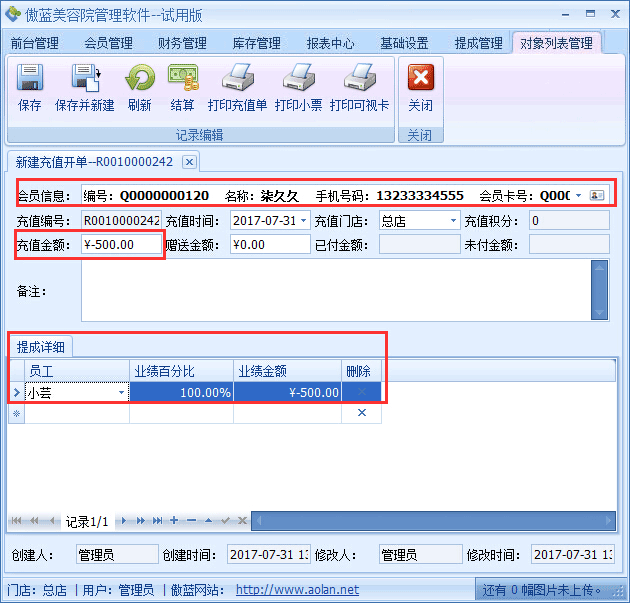Close the 新建充值开单 document tab

[x=190, y=162]
